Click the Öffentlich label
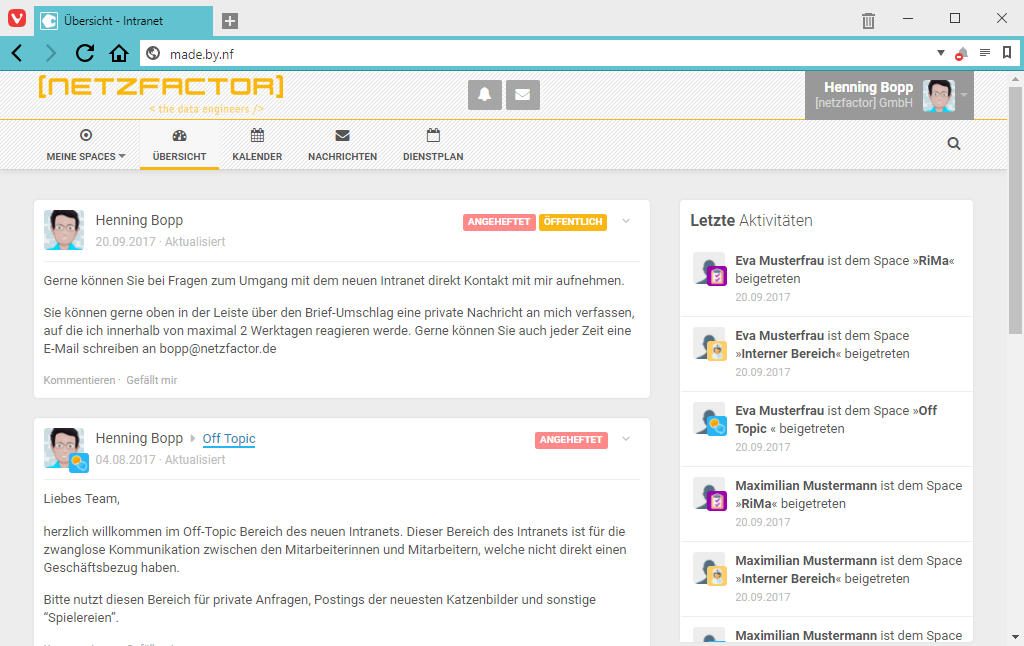Viewport: 1024px width, 646px height. (573, 222)
